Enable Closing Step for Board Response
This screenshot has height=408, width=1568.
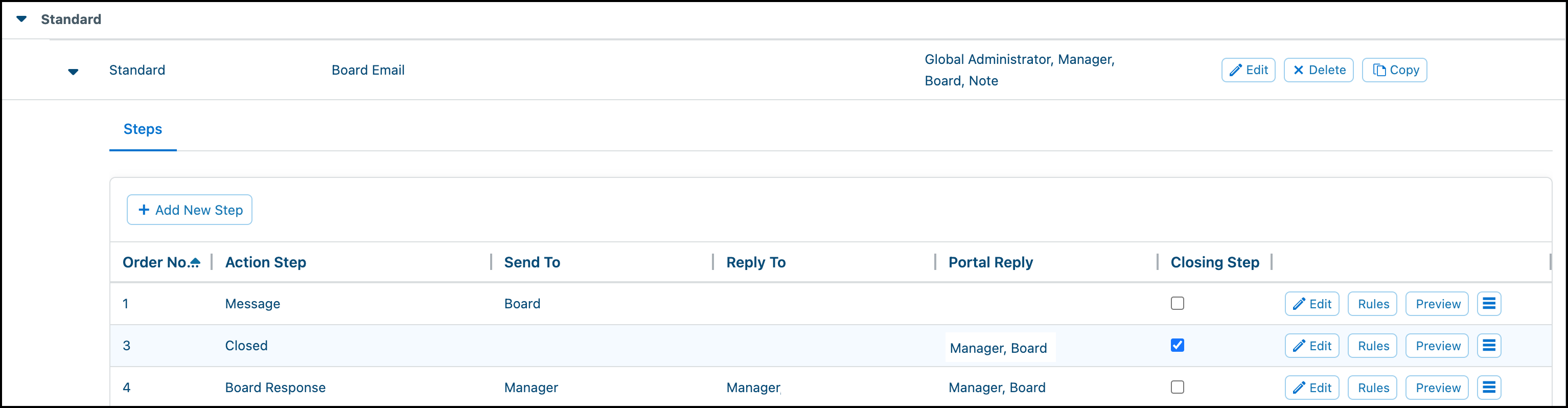click(1177, 388)
